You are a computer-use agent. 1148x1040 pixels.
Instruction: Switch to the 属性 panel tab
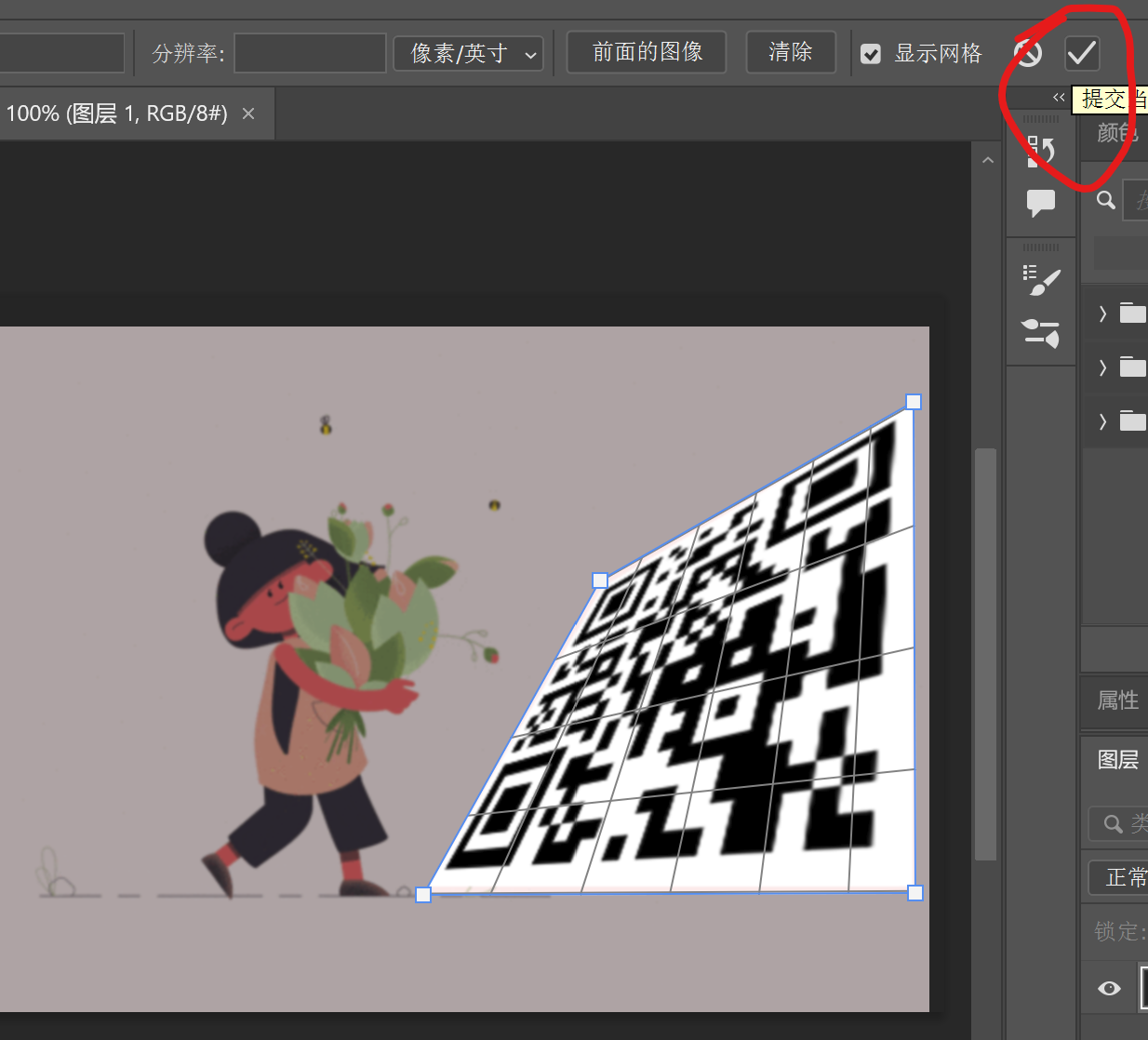point(1117,700)
